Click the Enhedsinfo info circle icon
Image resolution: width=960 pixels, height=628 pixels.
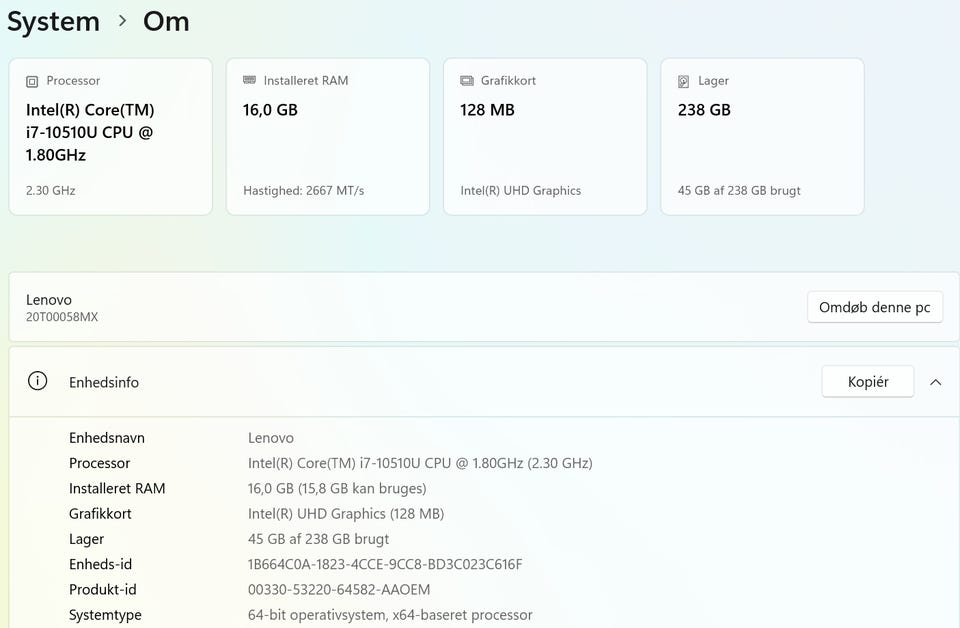pos(37,381)
